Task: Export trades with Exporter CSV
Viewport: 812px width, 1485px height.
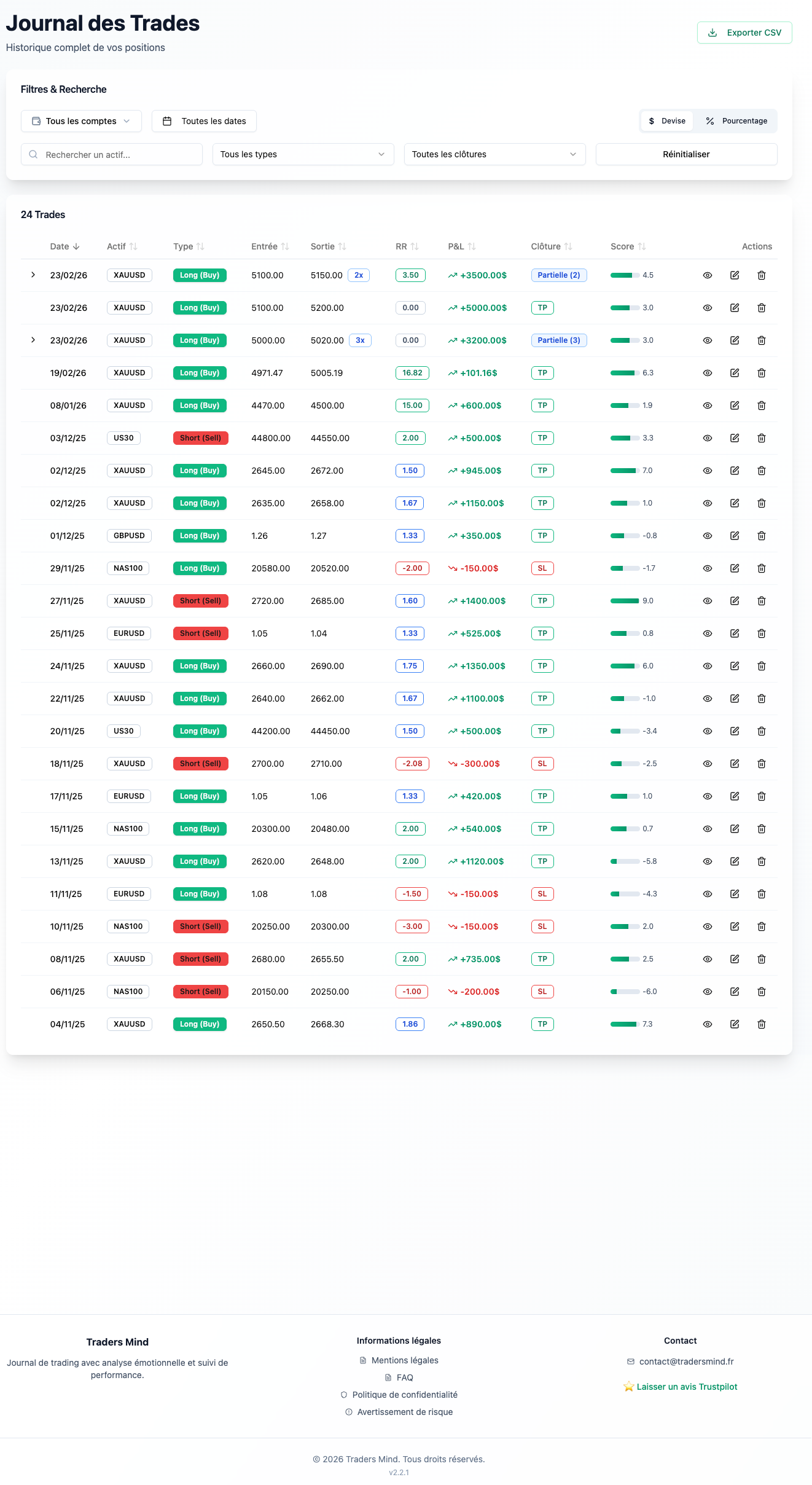Action: [x=744, y=33]
